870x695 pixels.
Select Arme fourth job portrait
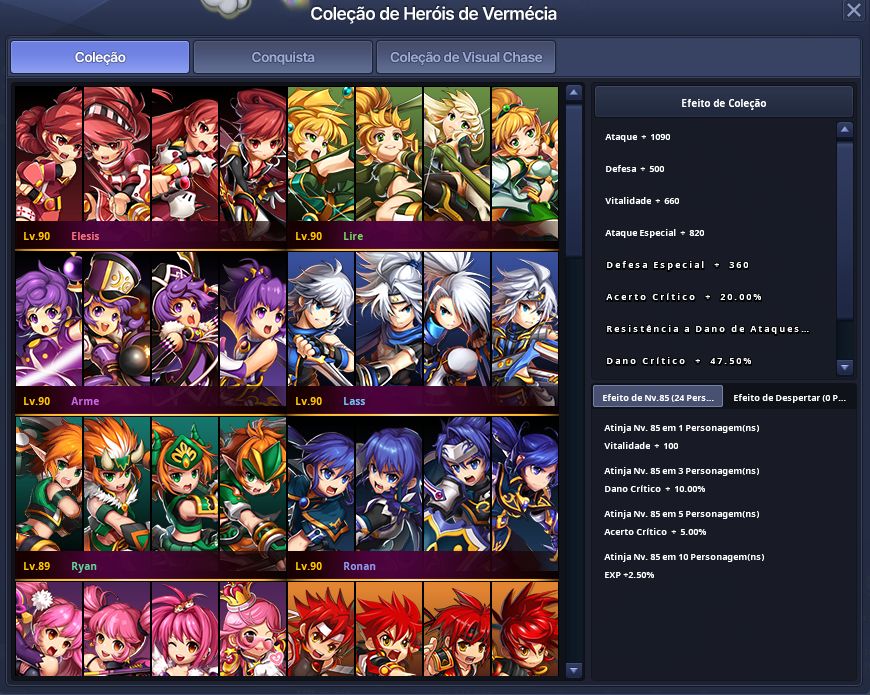tap(252, 319)
